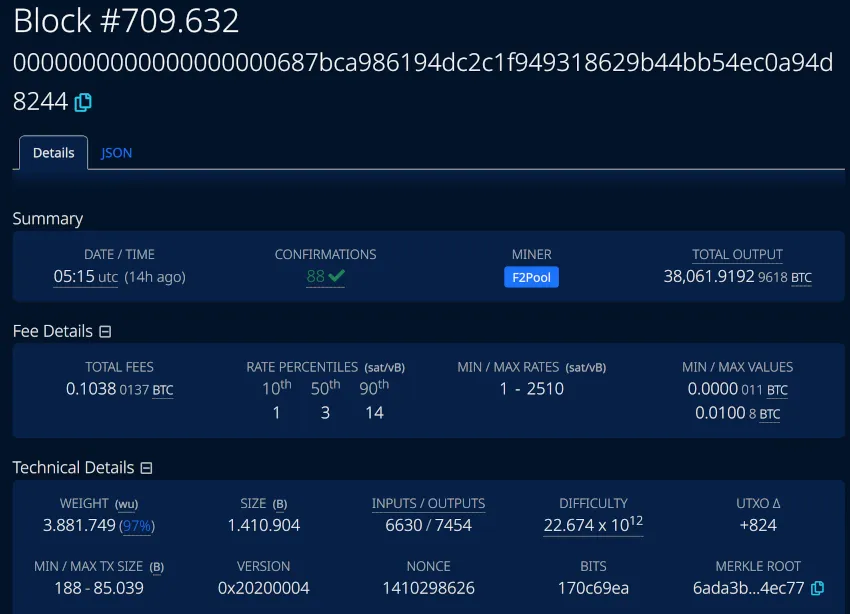Copy the block hash to clipboard
Screen dimensions: 850x614
(83, 102)
